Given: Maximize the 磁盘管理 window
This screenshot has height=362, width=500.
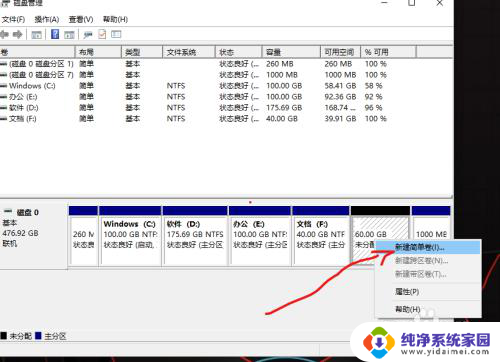Looking at the screenshot, I should coord(412,3).
